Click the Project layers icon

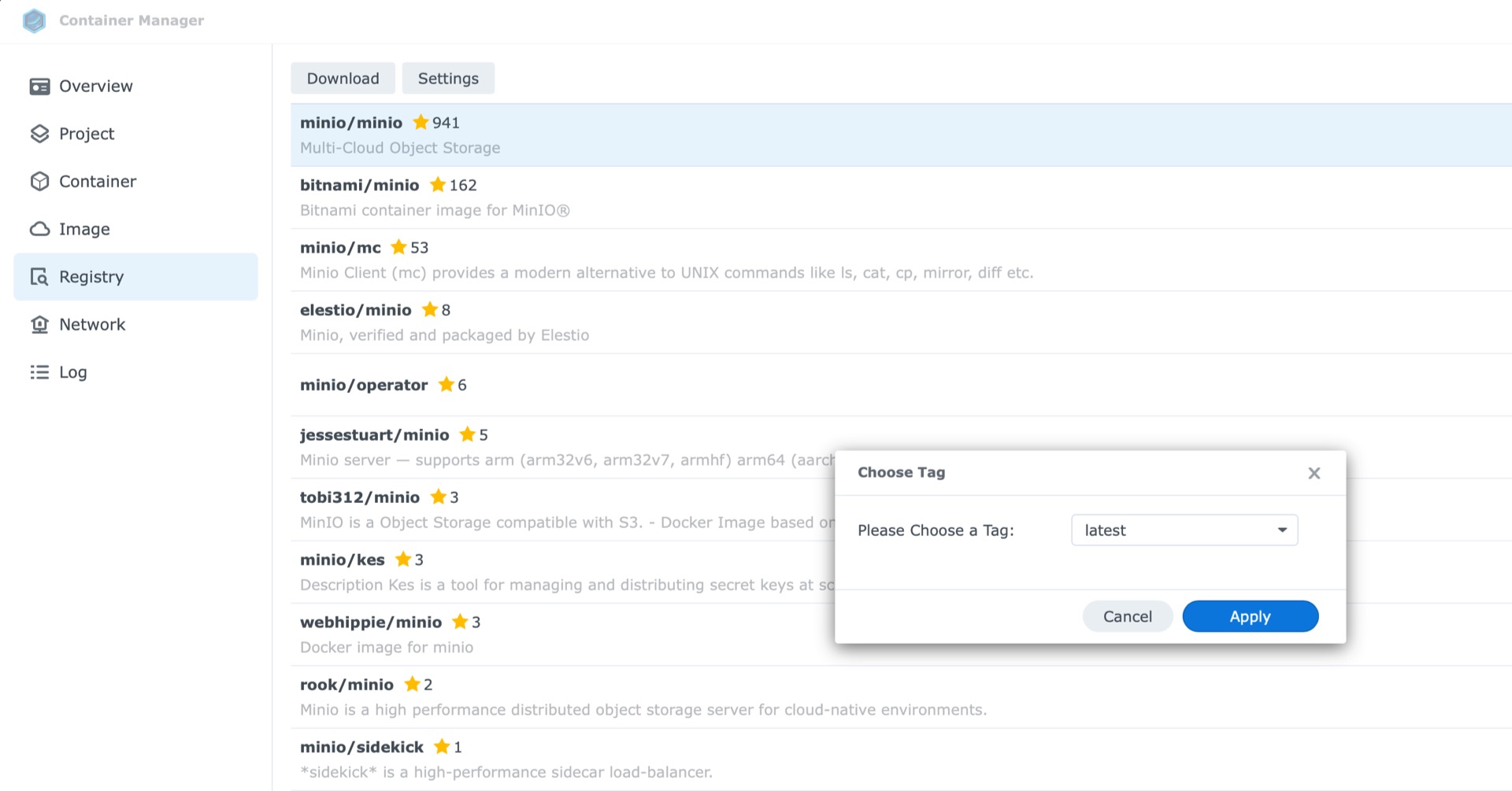click(x=39, y=134)
